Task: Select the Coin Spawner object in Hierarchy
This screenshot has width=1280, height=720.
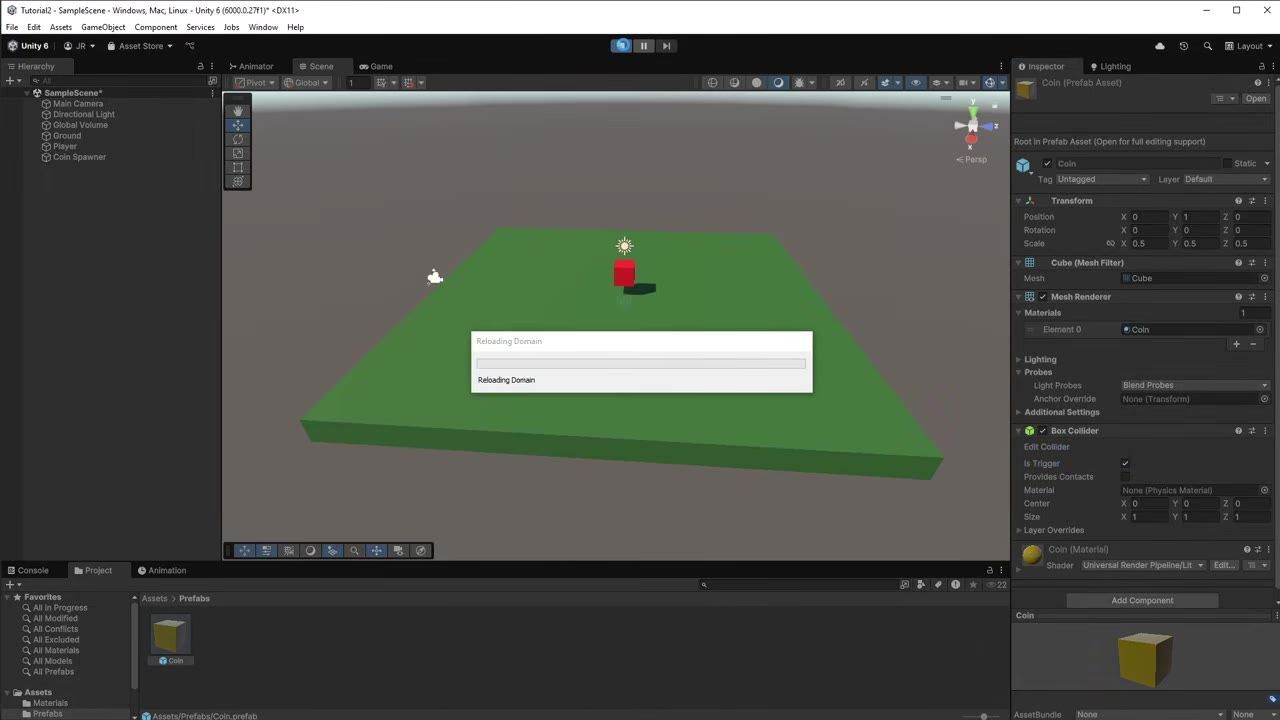Action: click(x=79, y=157)
